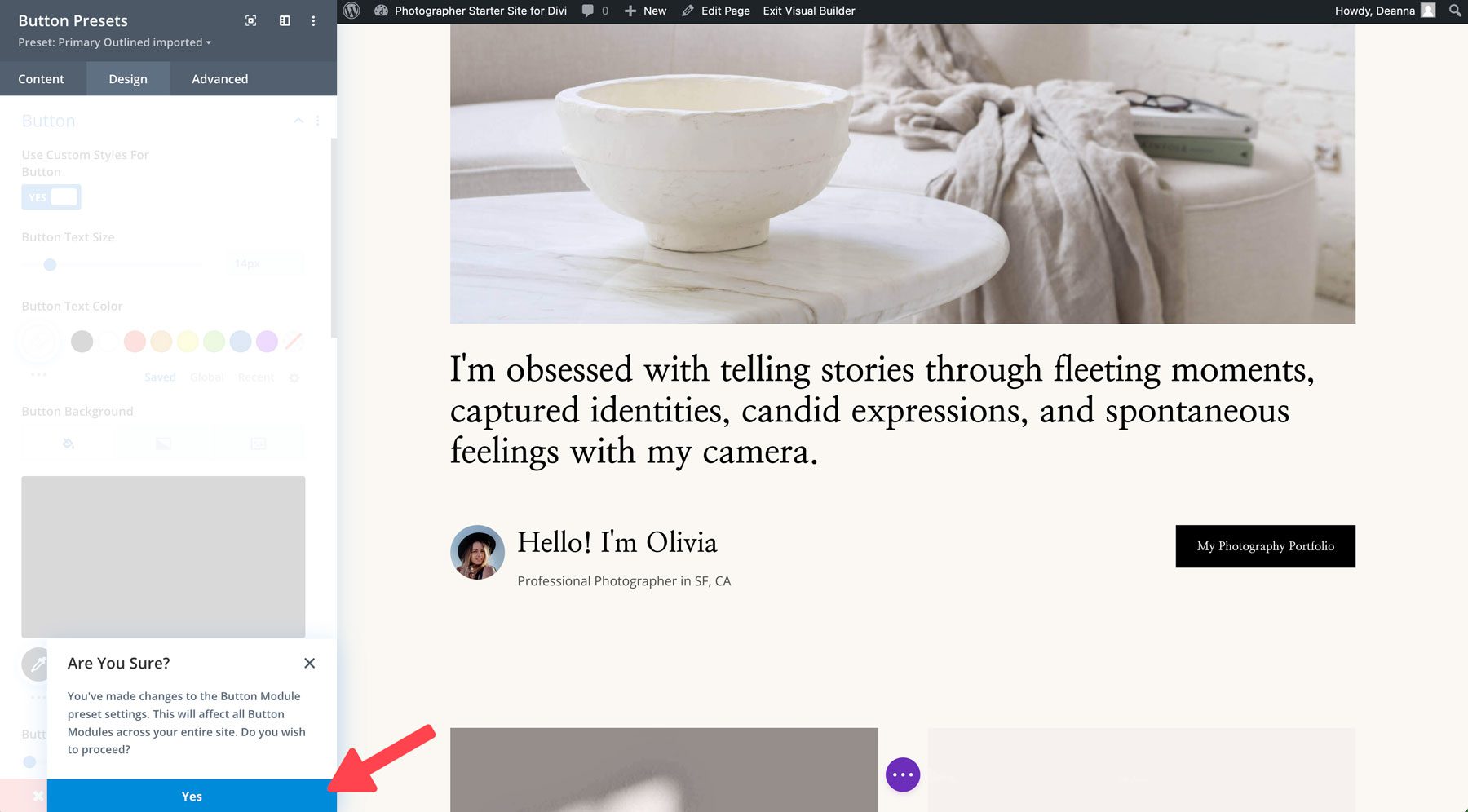Collapse the Button settings section chevron
This screenshot has height=812, width=1468.
[x=298, y=121]
